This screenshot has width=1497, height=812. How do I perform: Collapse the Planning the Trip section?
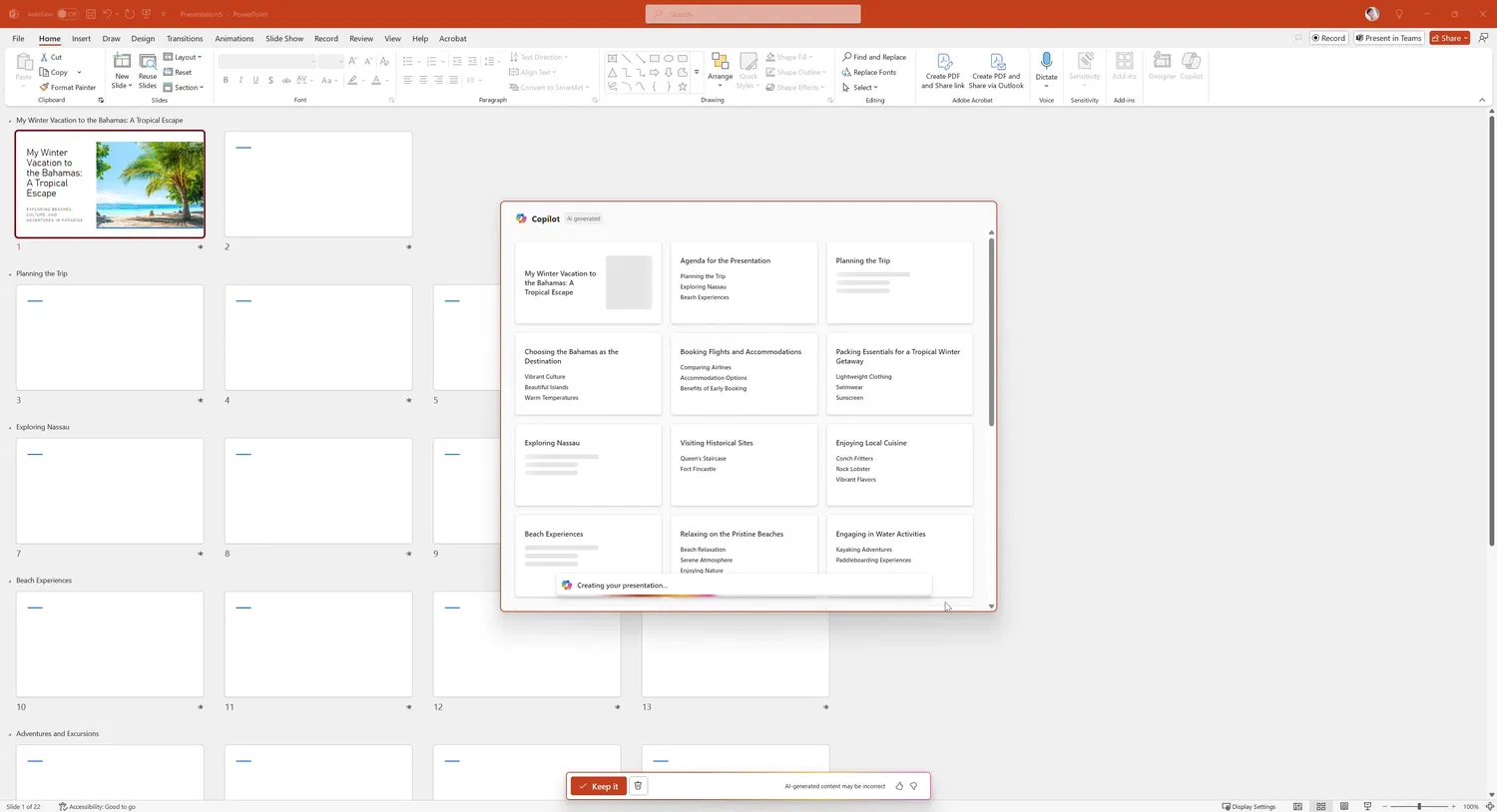tap(11, 273)
